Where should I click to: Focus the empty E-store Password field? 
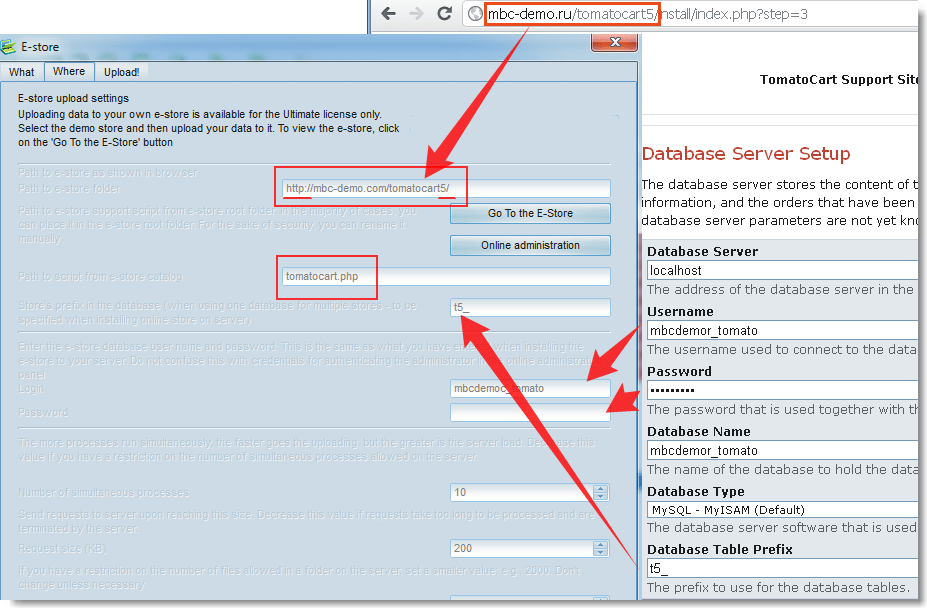pyautogui.click(x=529, y=412)
